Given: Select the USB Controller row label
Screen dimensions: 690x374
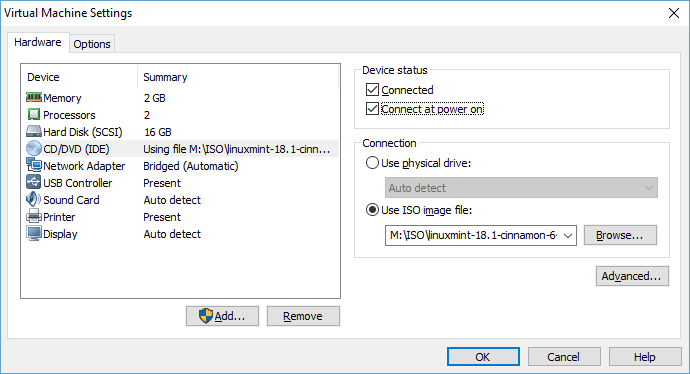Looking at the screenshot, I should (x=77, y=183).
